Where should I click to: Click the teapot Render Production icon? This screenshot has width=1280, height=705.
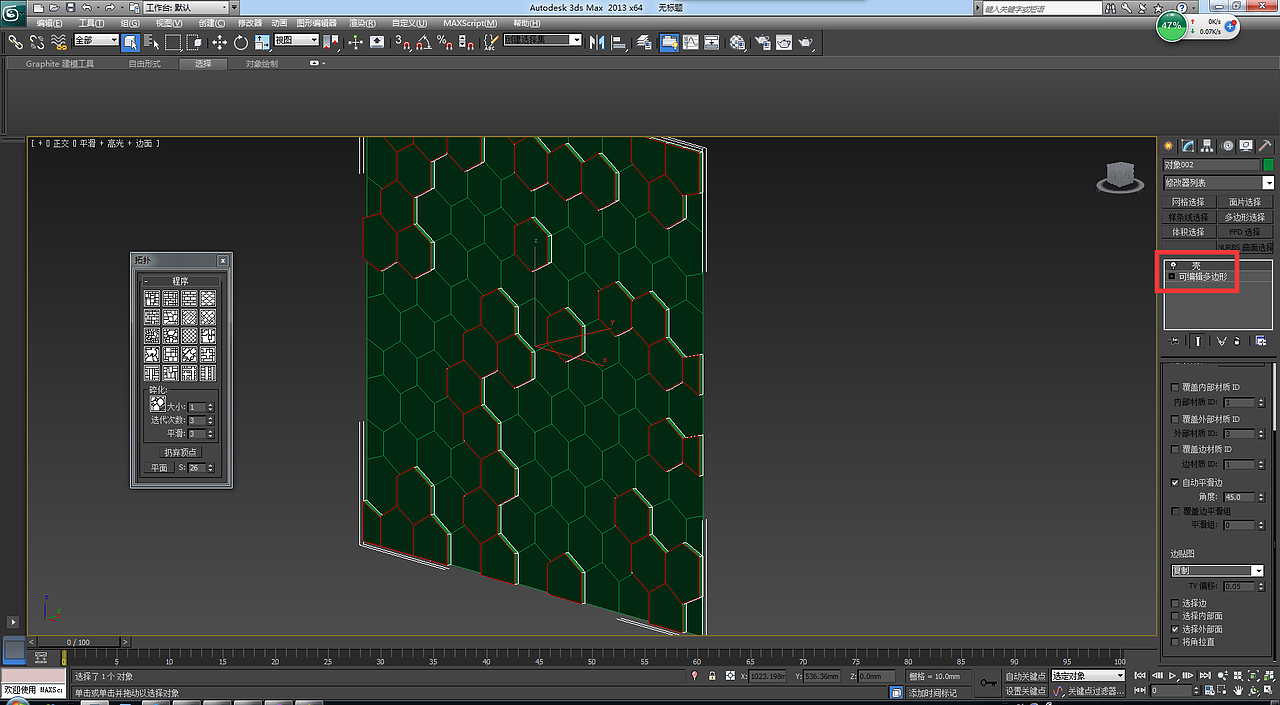(806, 42)
